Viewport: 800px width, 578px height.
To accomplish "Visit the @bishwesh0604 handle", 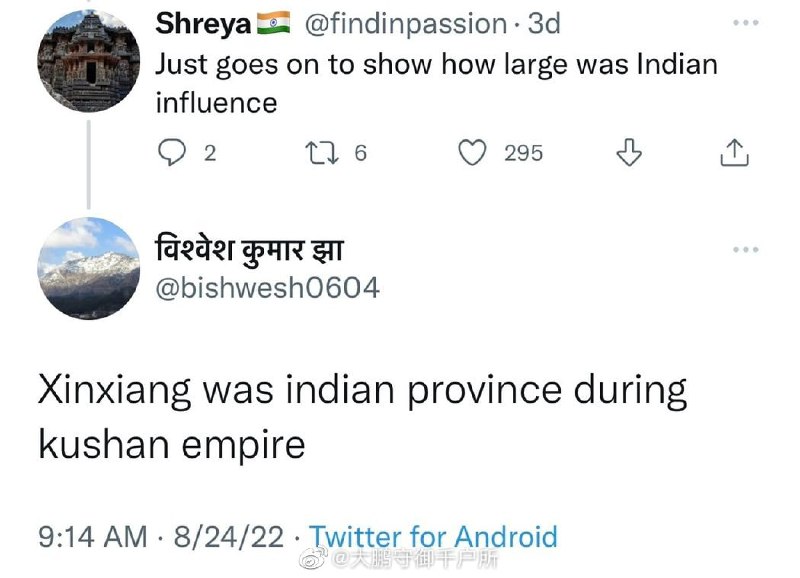I will click(266, 288).
